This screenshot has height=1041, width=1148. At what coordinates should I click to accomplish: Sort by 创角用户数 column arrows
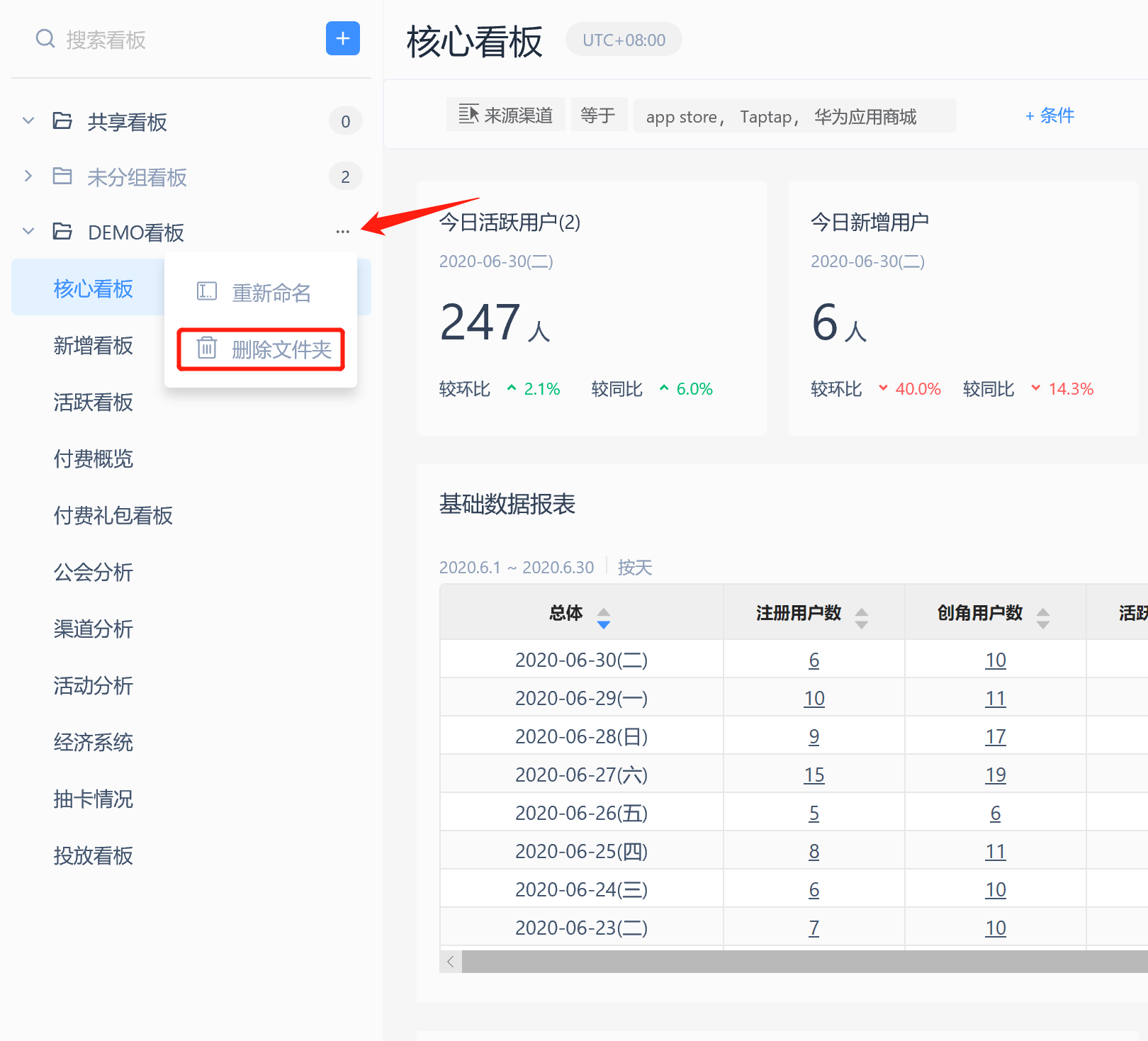[1042, 618]
